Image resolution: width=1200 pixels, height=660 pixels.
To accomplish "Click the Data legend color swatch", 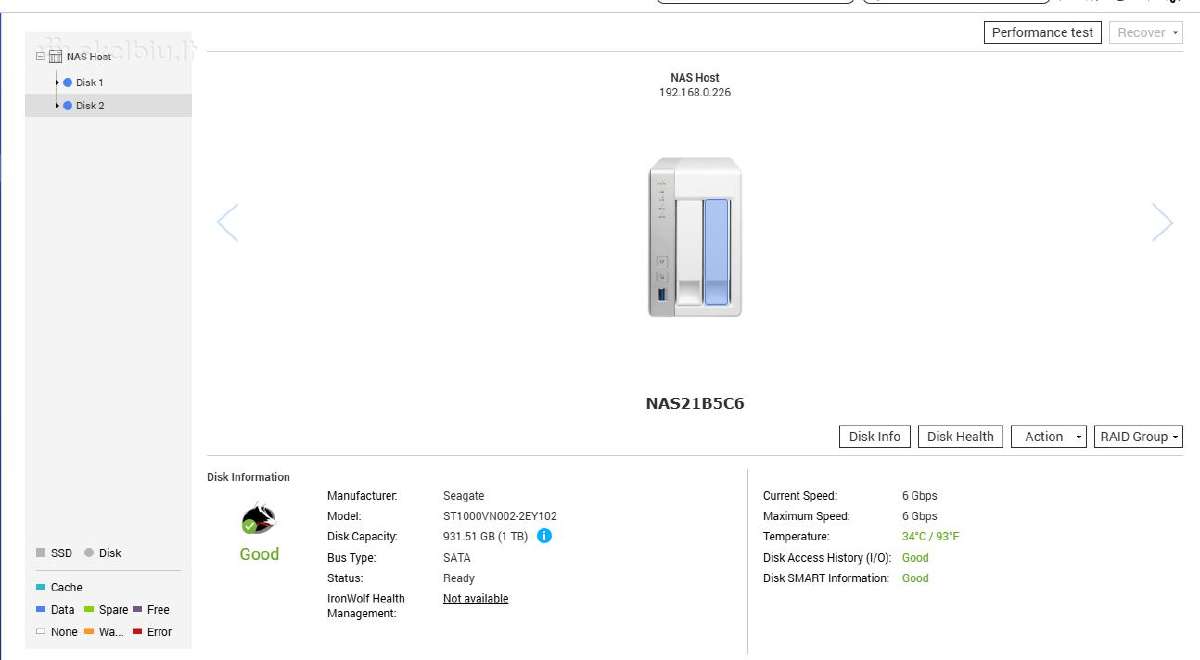I will [x=40, y=609].
